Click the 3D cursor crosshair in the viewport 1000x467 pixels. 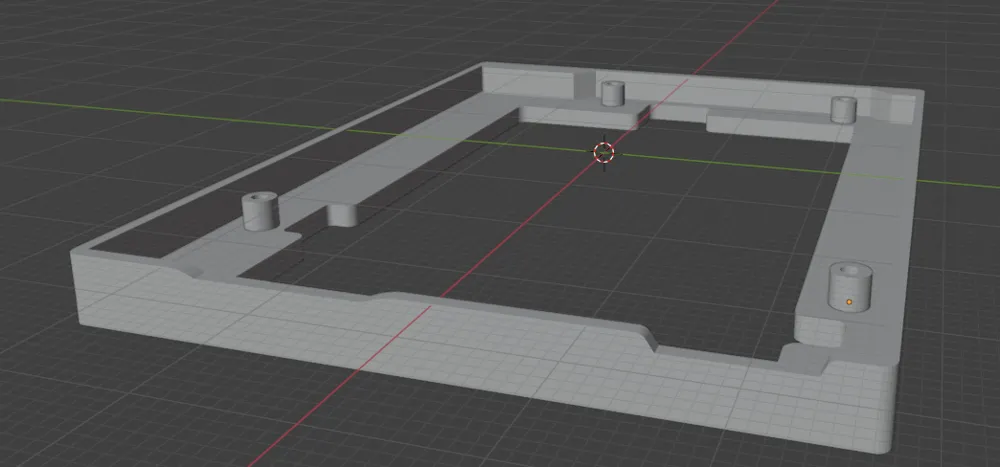pyautogui.click(x=604, y=152)
